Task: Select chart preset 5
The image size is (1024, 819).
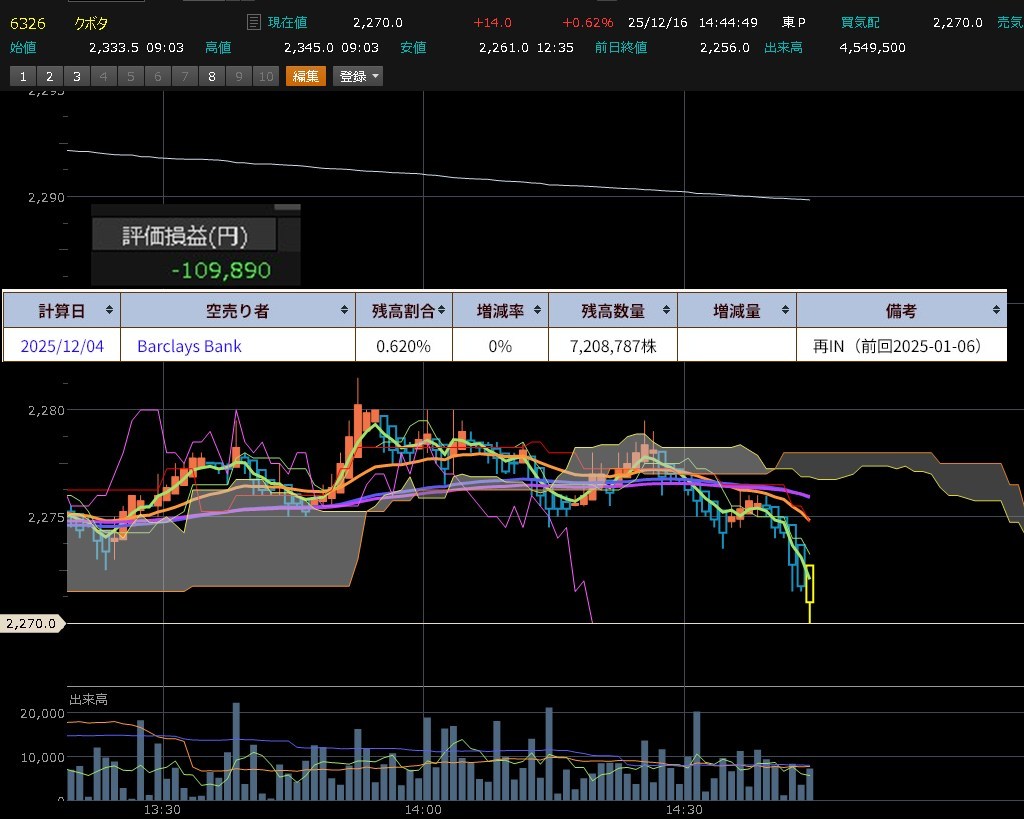Action: [x=130, y=76]
